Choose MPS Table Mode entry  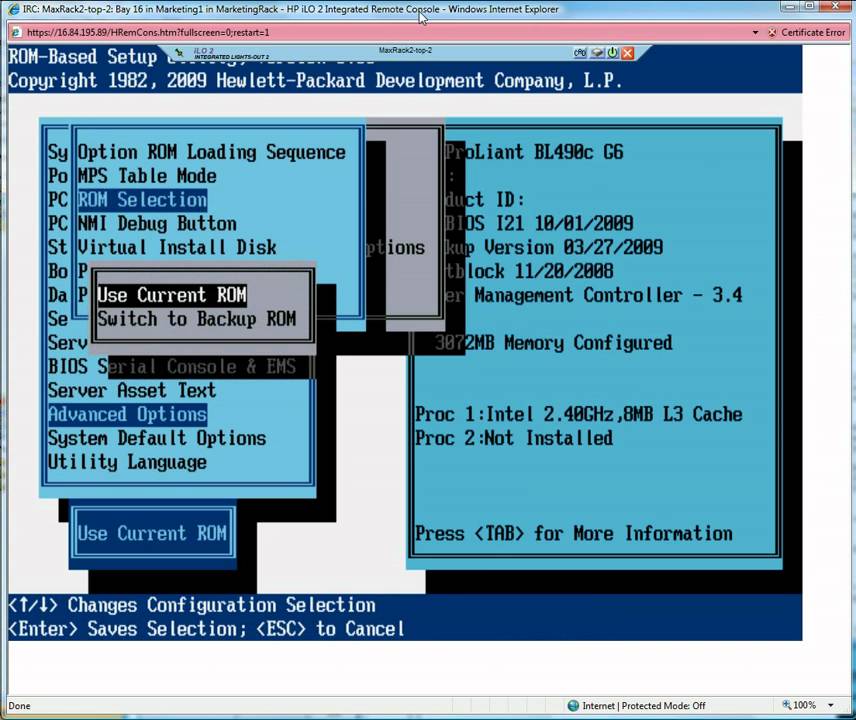[147, 176]
